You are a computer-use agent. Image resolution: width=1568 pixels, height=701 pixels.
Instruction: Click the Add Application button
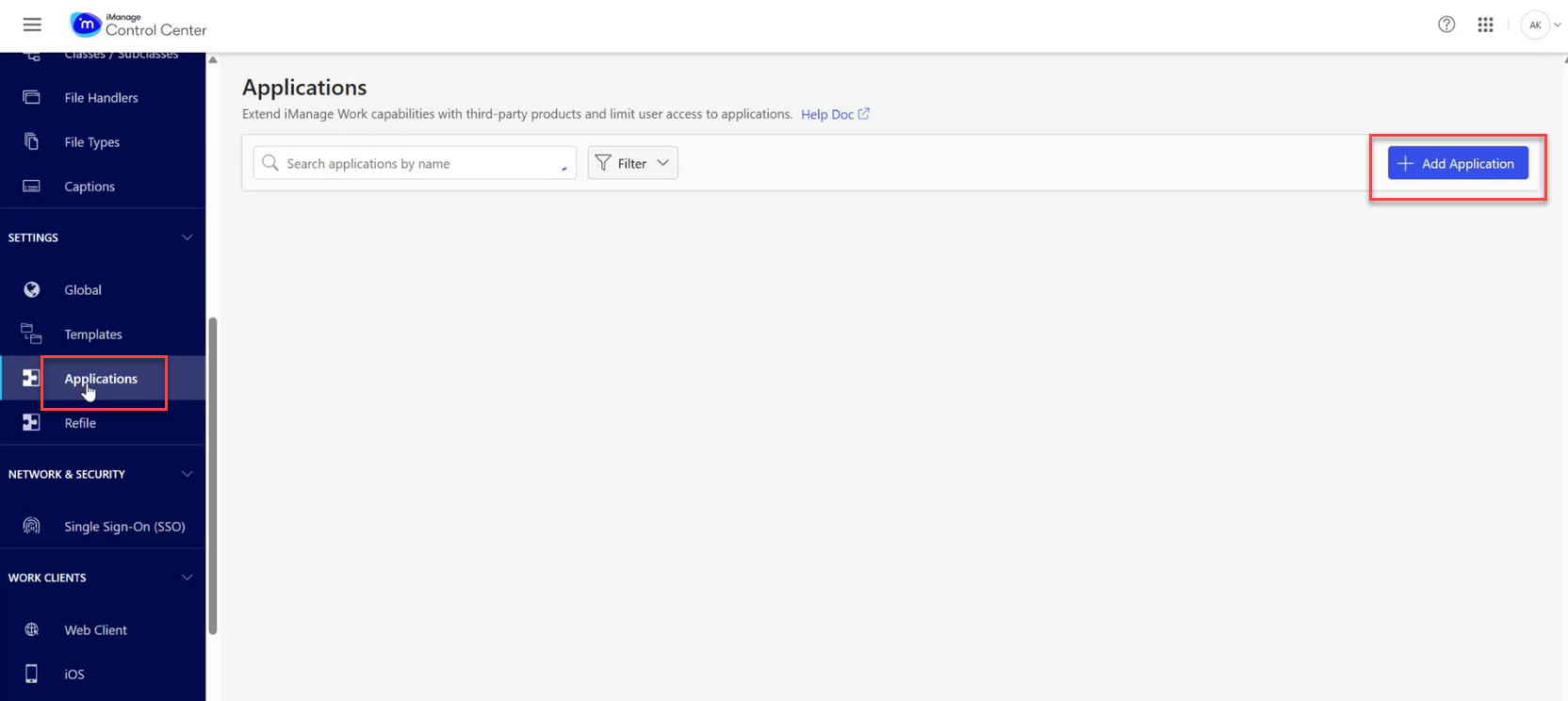pos(1457,163)
